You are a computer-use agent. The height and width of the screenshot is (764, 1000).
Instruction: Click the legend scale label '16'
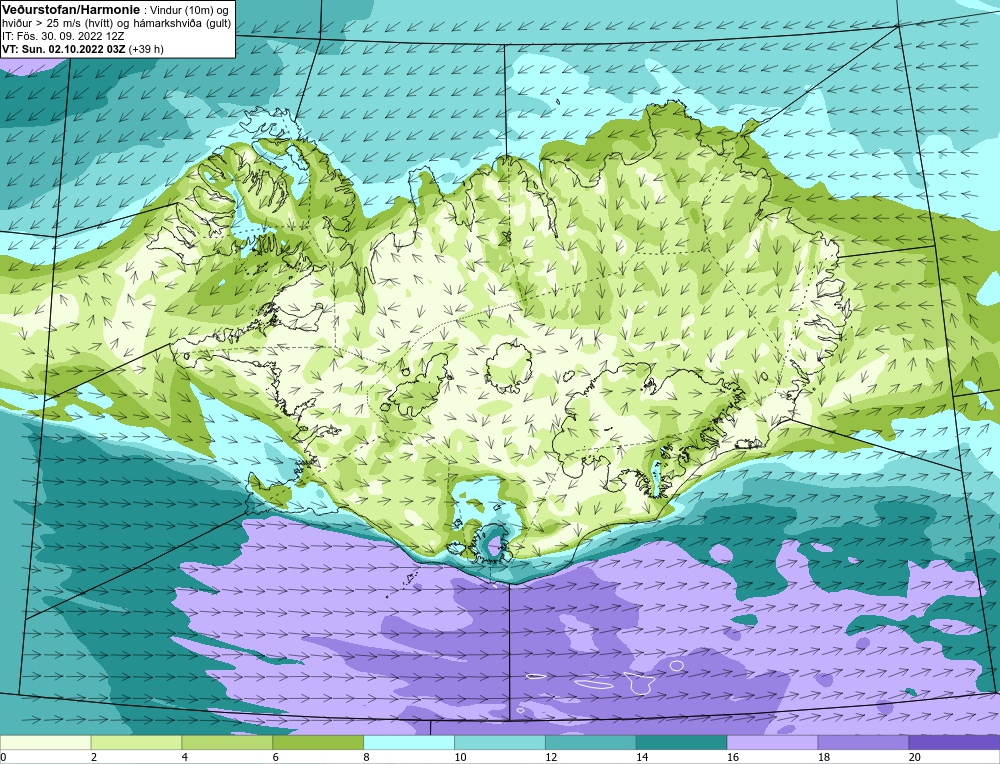point(733,757)
